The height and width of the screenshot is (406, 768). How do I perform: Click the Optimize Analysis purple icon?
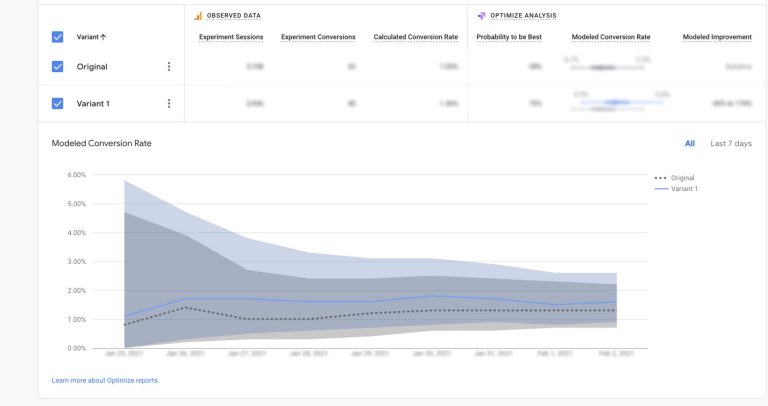pos(481,16)
